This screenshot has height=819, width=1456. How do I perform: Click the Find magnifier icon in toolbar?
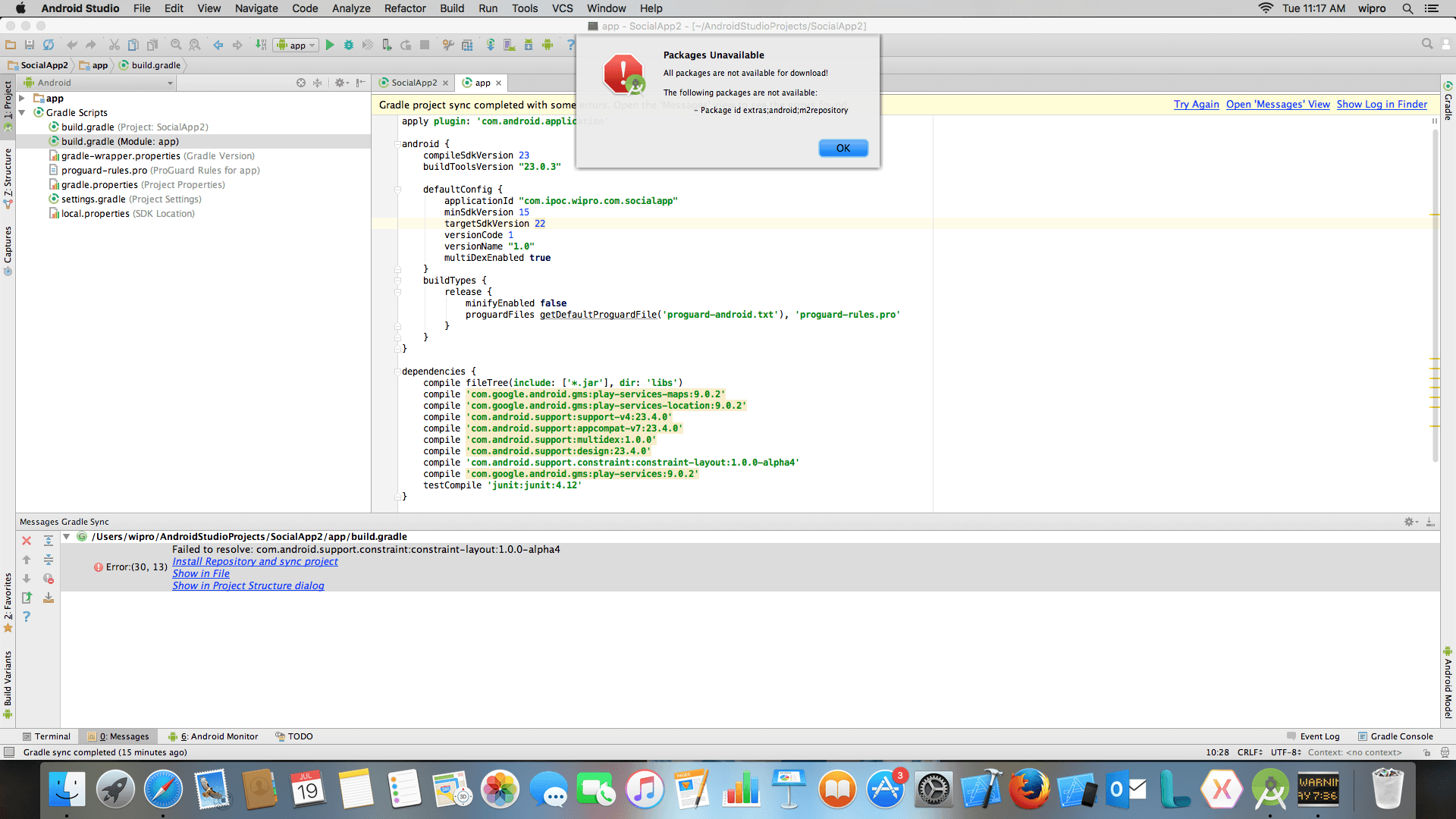(x=176, y=45)
